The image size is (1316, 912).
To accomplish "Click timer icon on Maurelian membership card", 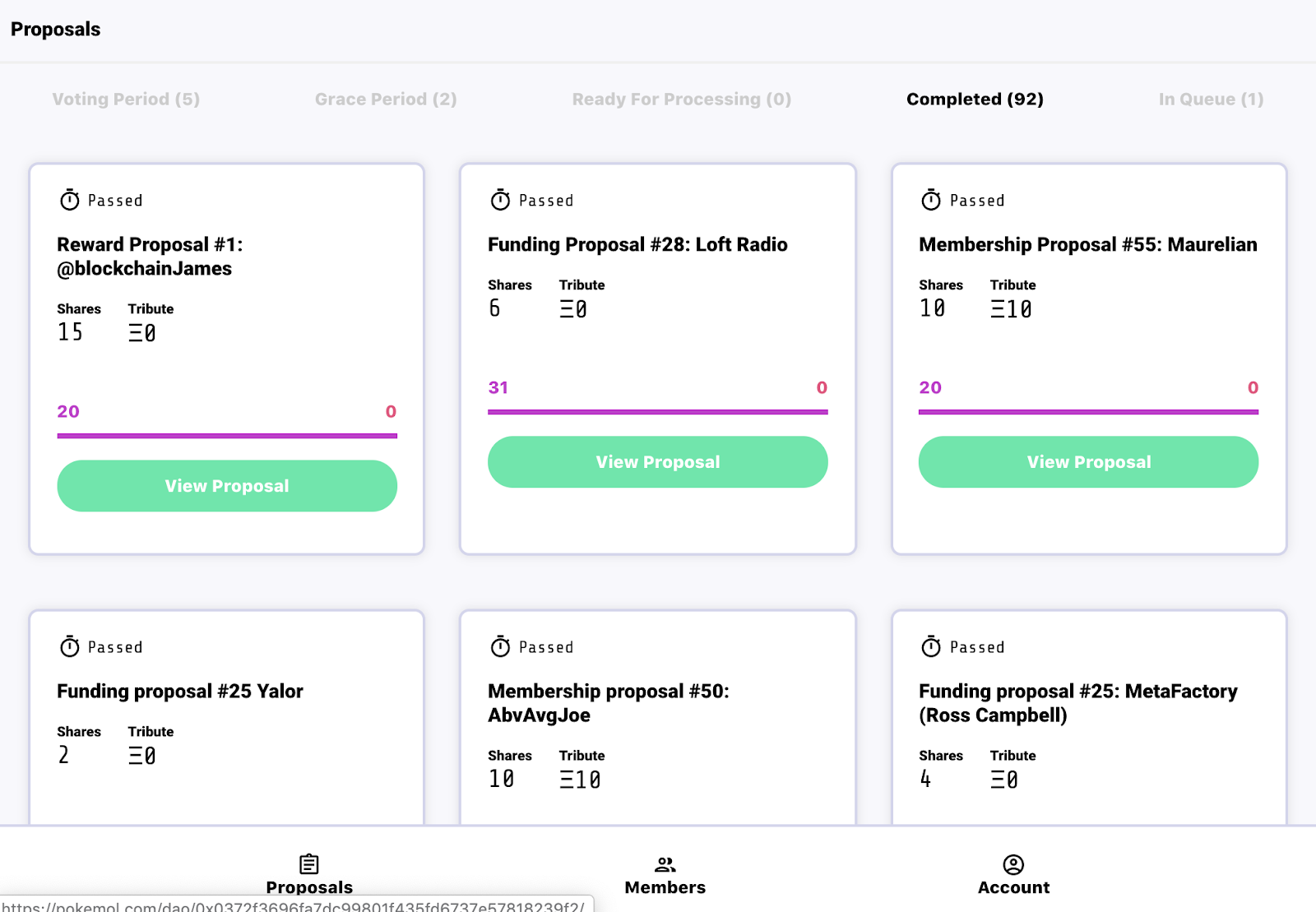I will click(x=931, y=200).
